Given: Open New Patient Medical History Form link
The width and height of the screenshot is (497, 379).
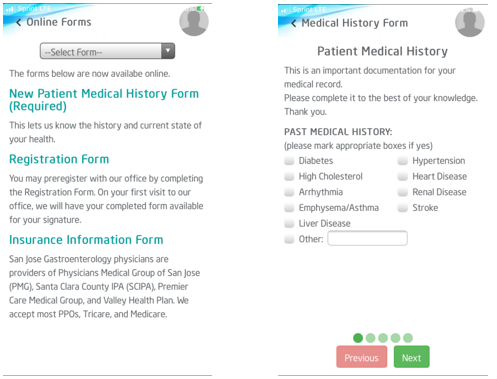Looking at the screenshot, I should [x=104, y=100].
